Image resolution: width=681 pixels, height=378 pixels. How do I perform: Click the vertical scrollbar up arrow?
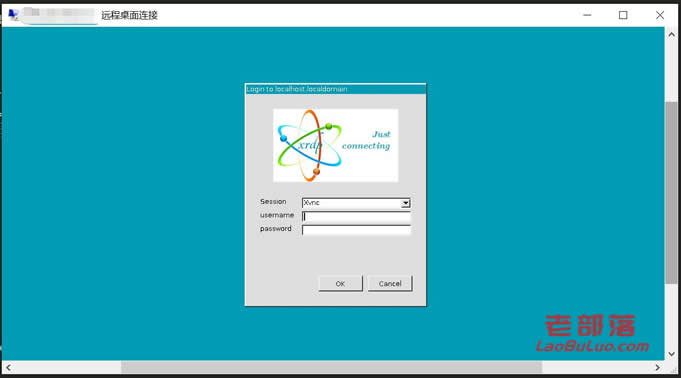671,34
